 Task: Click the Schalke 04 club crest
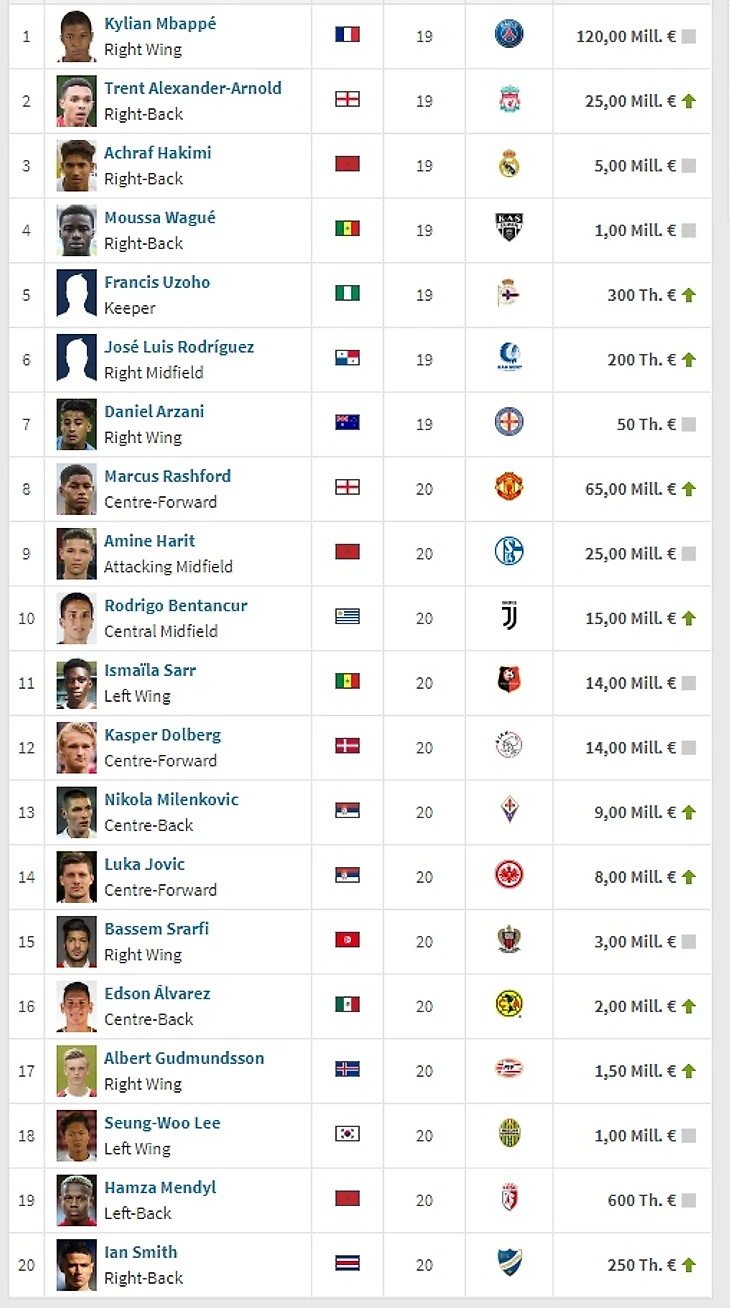coord(509,552)
